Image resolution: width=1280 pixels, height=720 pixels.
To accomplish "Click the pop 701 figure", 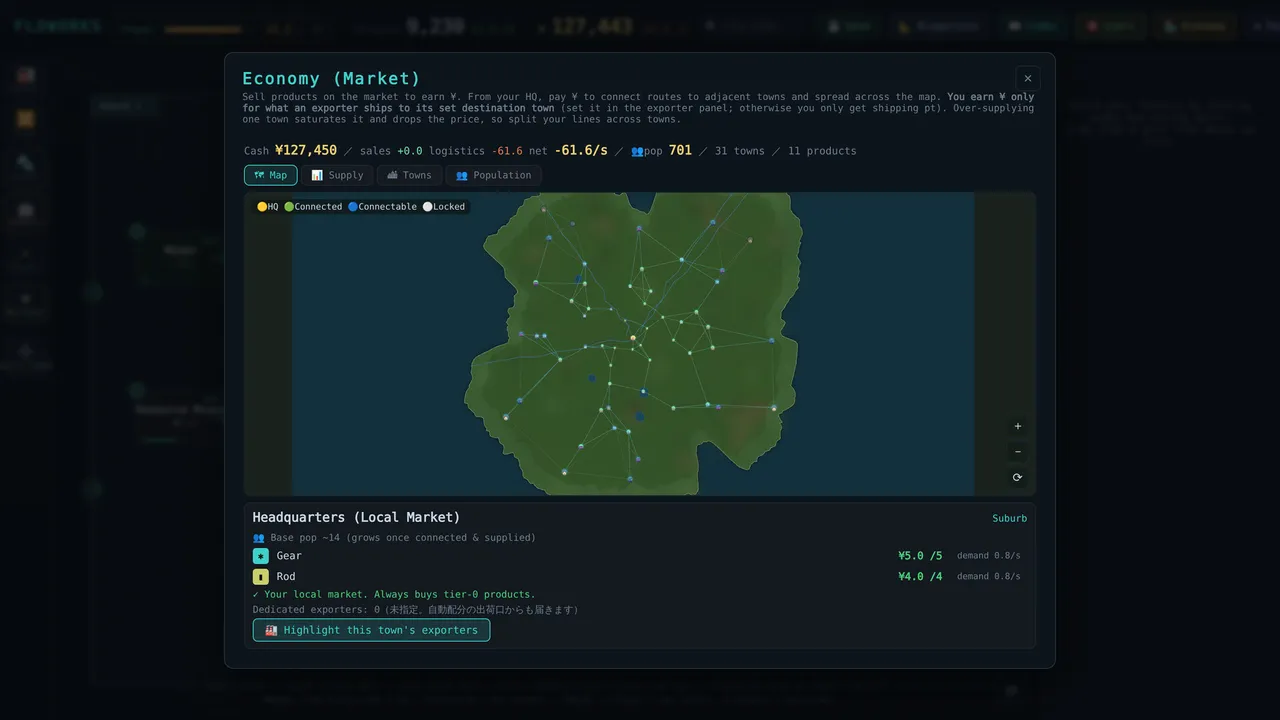I will (680, 150).
